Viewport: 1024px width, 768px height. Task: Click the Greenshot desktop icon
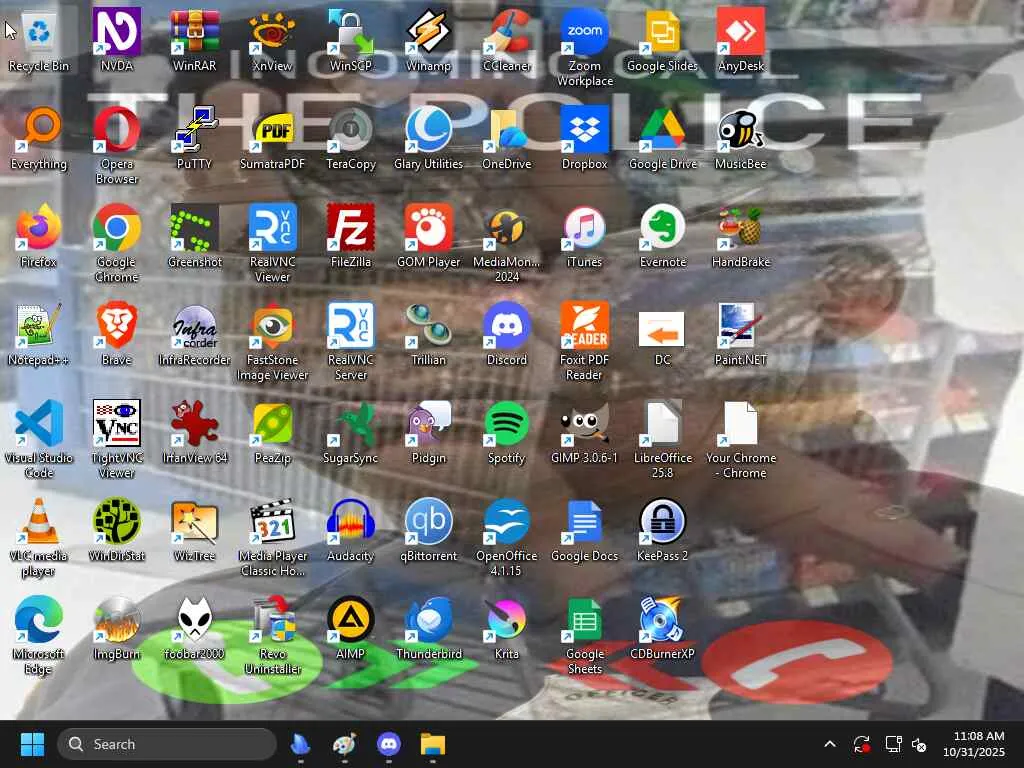tap(195, 236)
